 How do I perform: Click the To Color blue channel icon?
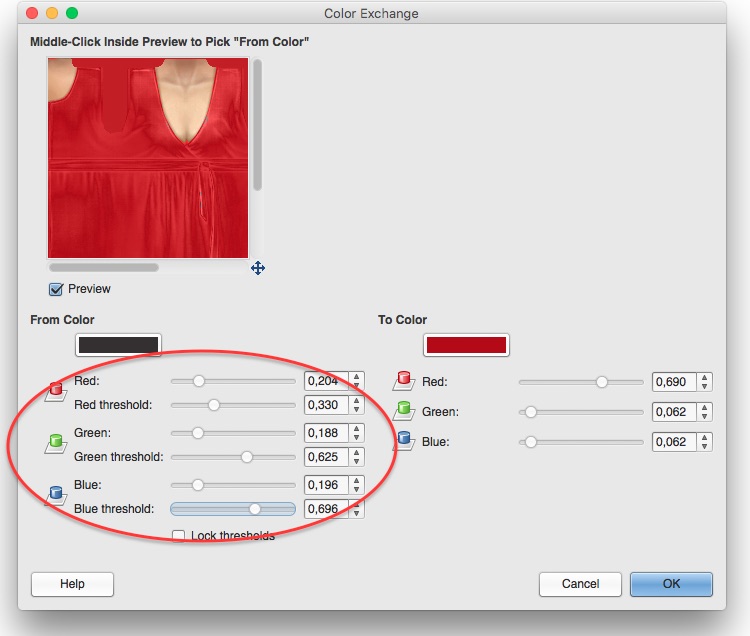pyautogui.click(x=404, y=441)
